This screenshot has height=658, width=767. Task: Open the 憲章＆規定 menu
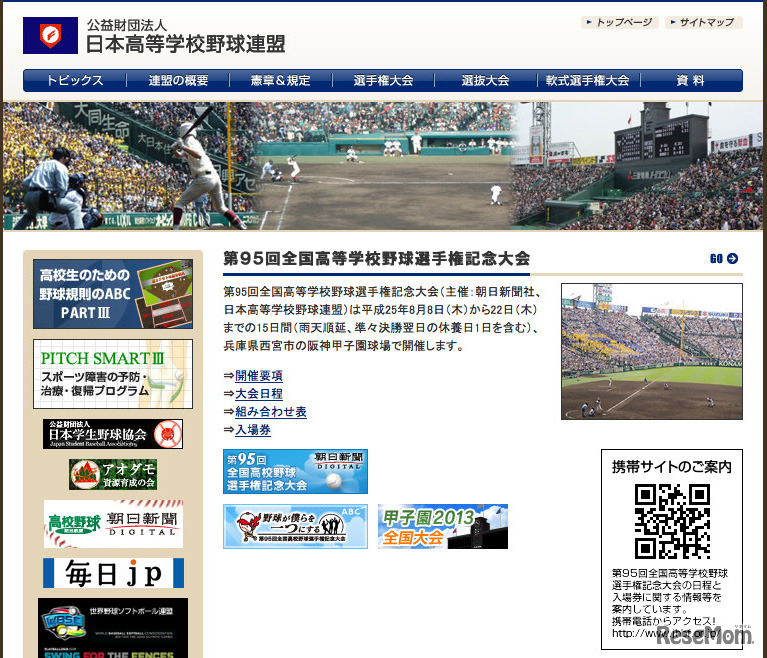[x=281, y=80]
